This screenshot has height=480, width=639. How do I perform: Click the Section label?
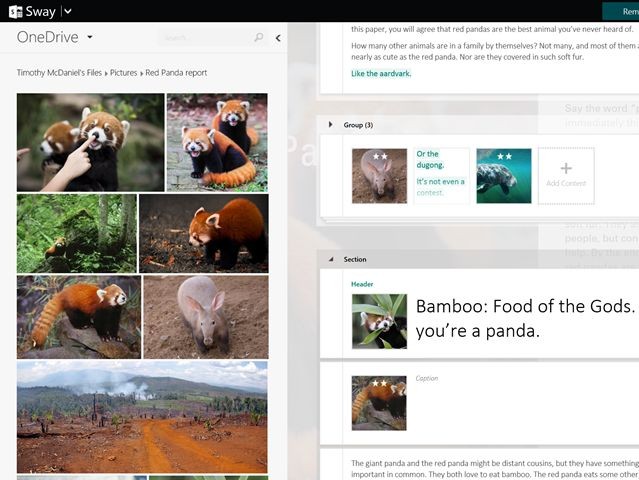point(355,259)
